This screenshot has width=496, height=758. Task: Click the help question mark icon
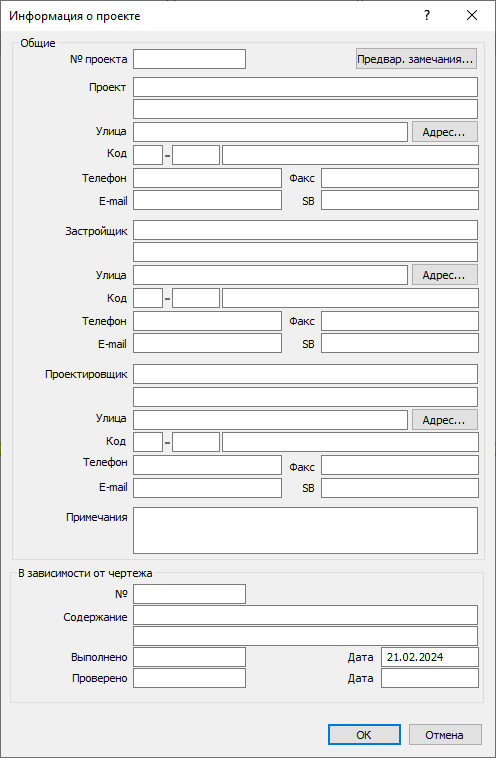pyautogui.click(x=427, y=15)
